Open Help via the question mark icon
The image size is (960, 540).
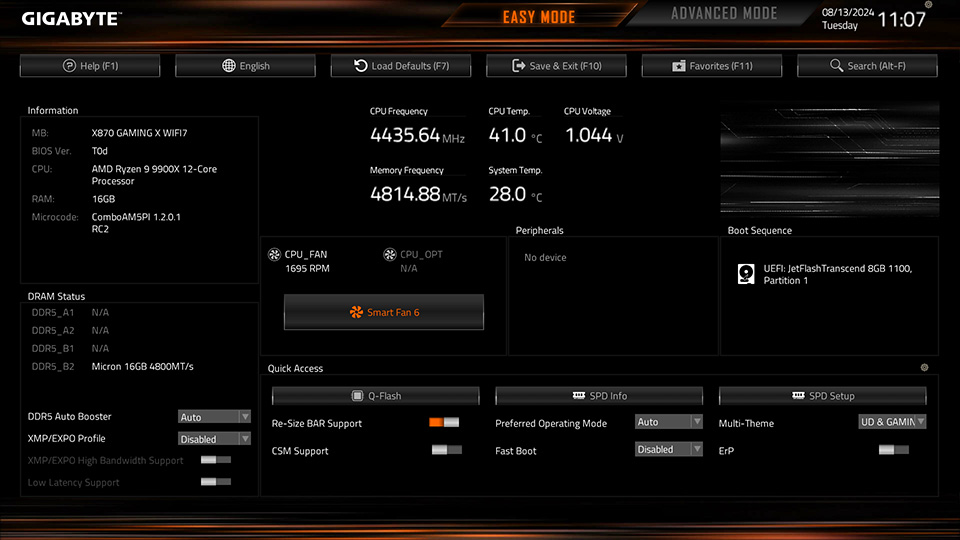69,66
